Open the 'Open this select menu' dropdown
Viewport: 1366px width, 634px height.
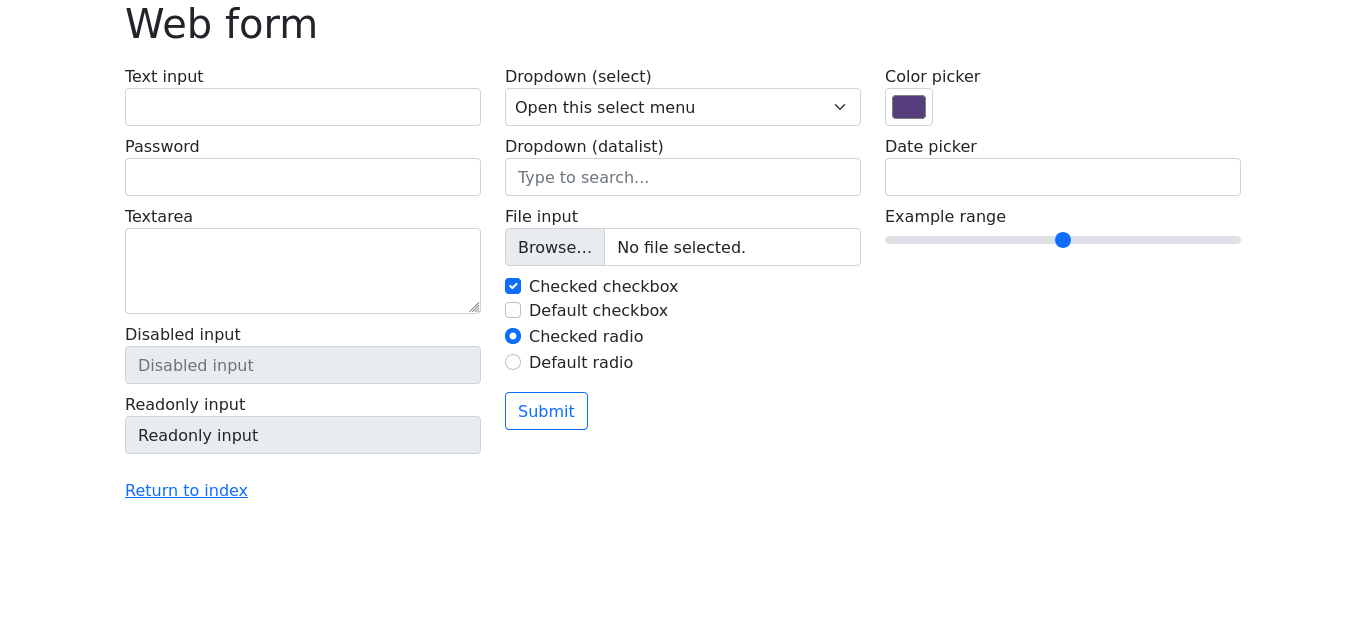(x=682, y=107)
